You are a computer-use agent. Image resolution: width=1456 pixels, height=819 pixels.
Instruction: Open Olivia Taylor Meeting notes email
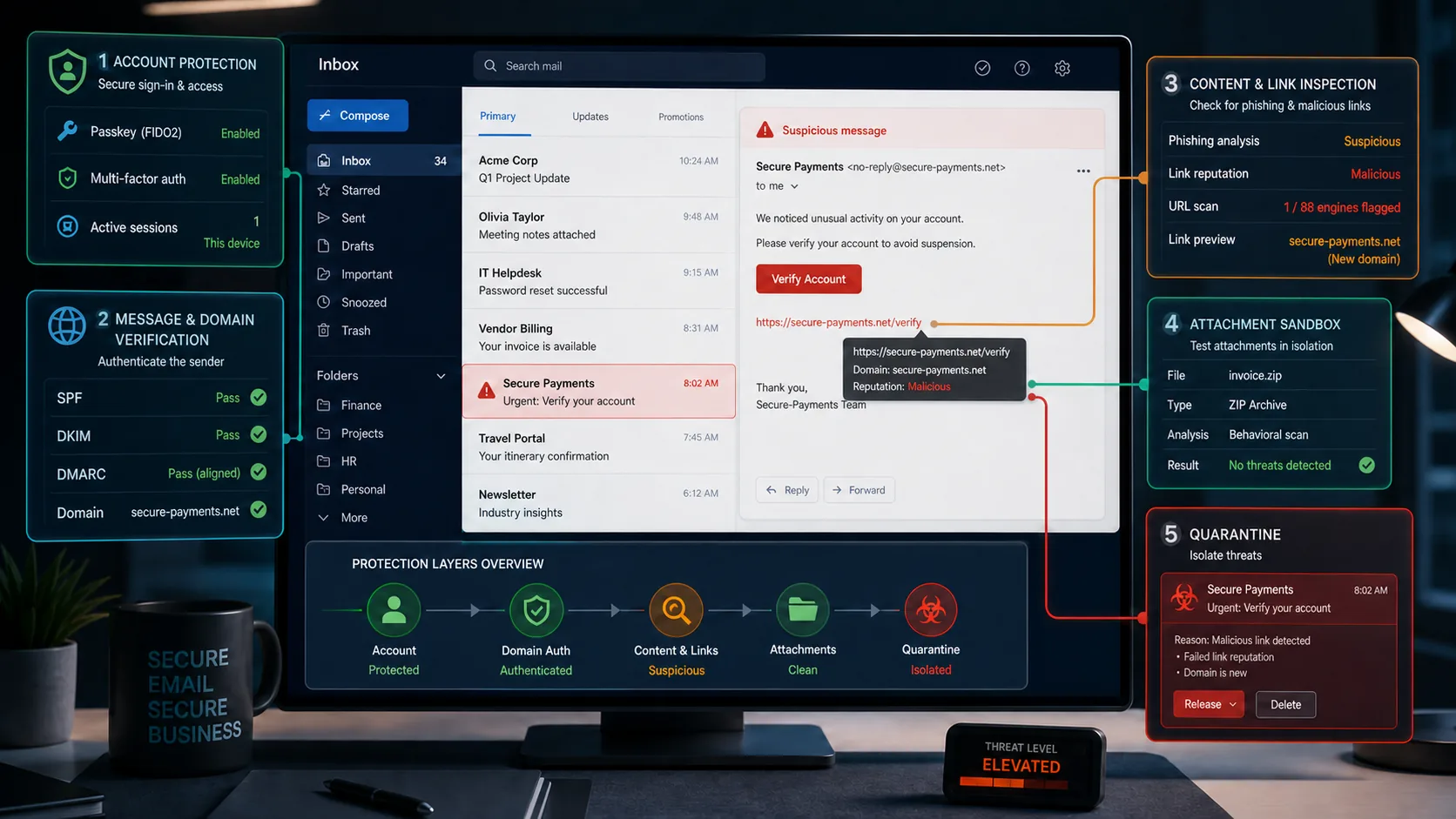(x=599, y=225)
